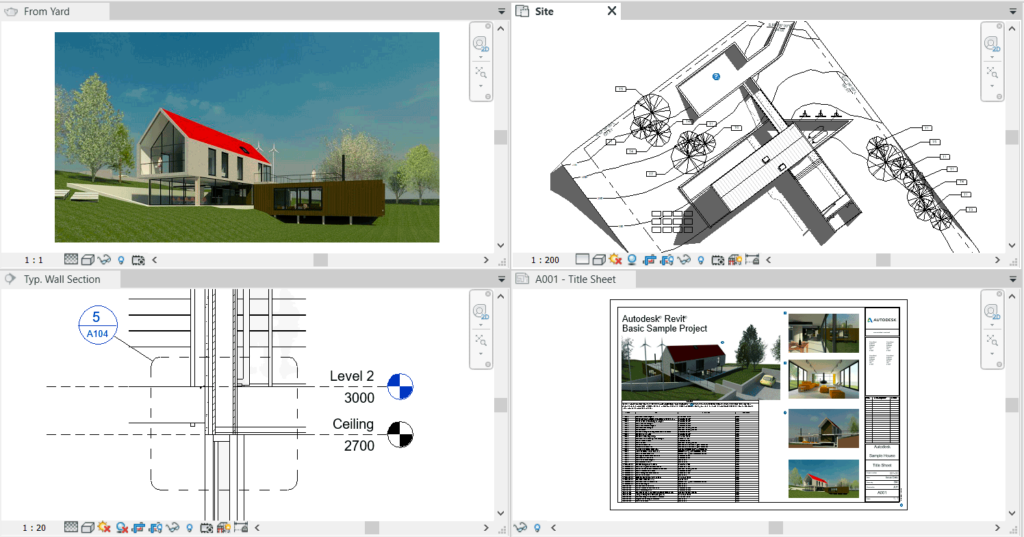
Task: Click the 5 / A104 detail callout bubble
Action: click(98, 325)
